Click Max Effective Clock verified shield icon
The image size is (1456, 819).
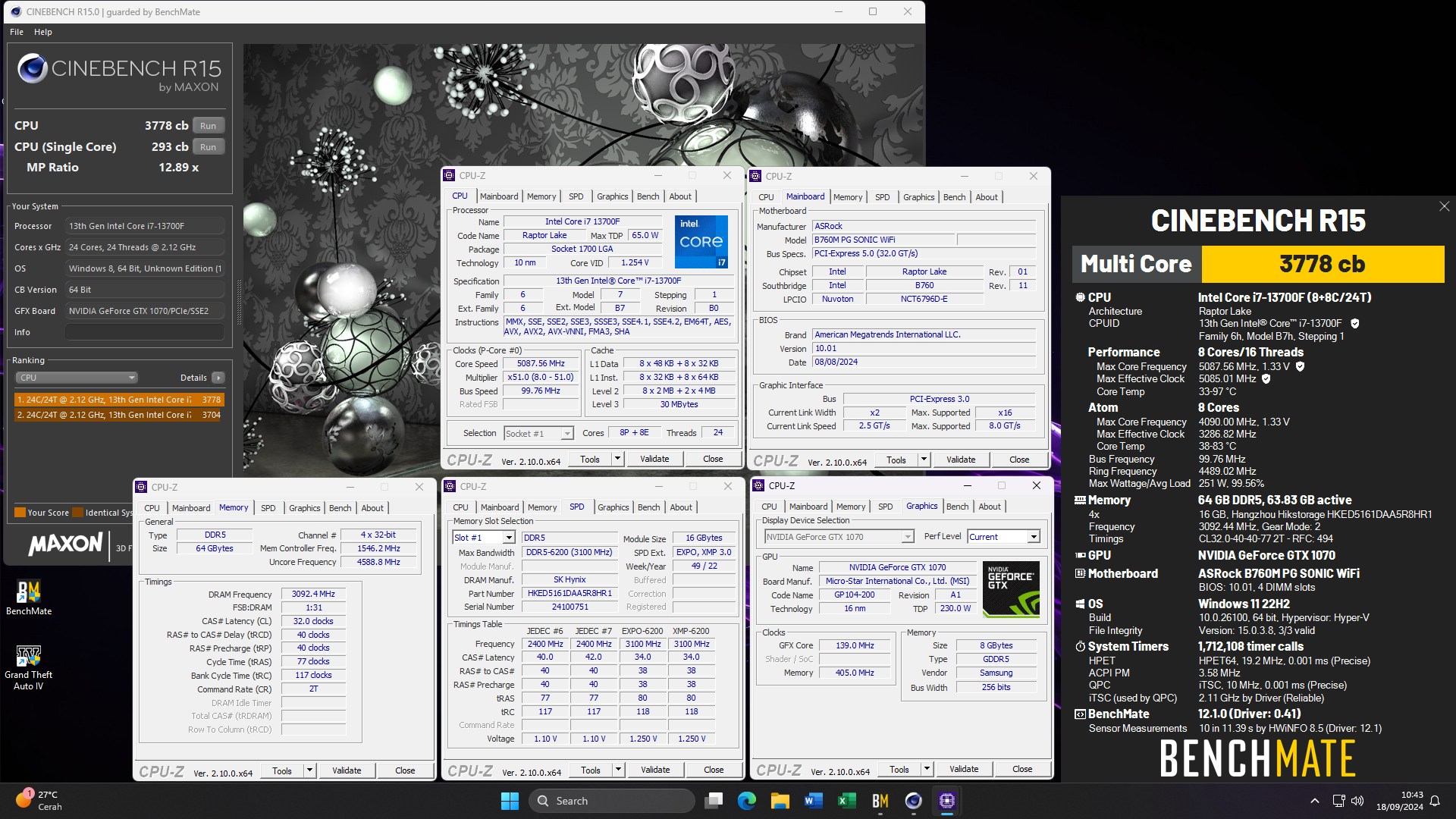point(1266,379)
